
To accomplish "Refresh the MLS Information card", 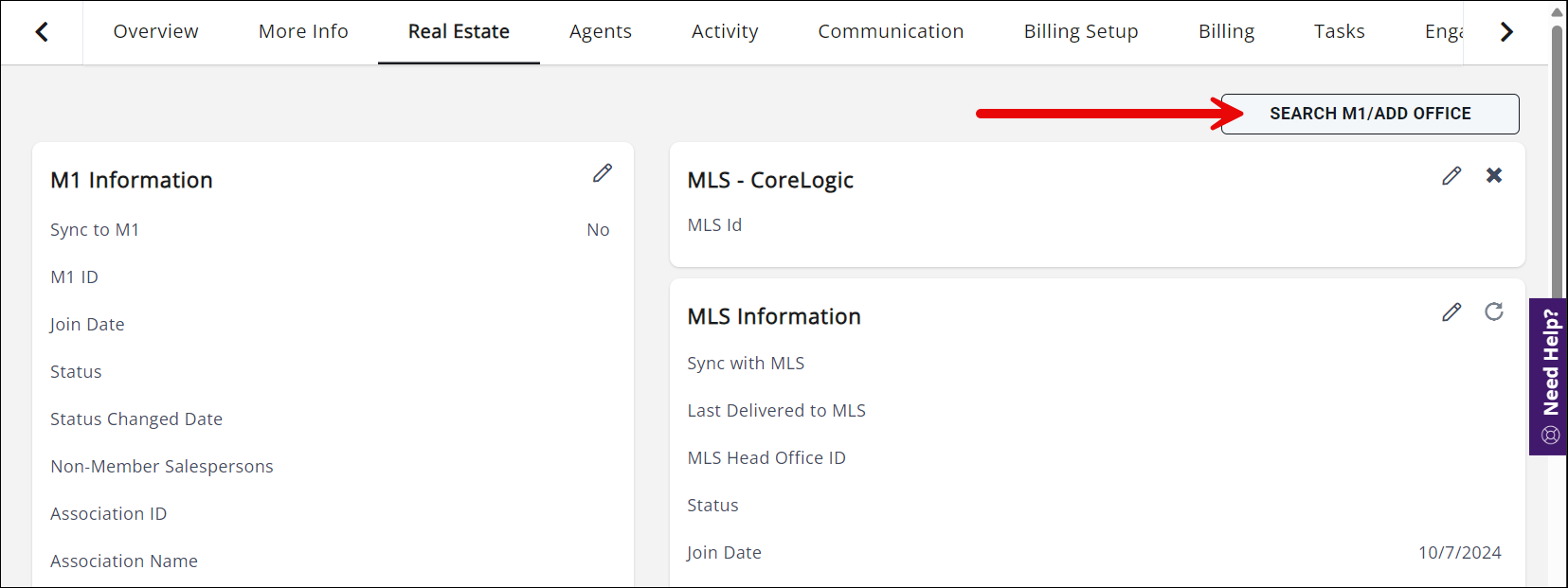I will [x=1494, y=312].
